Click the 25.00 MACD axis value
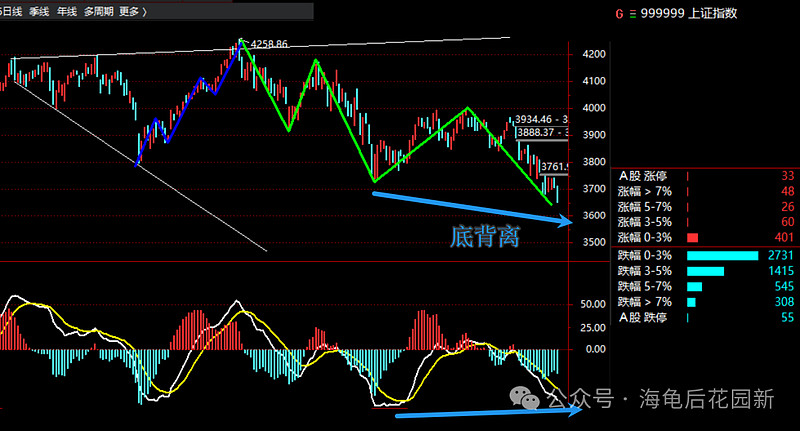Image resolution: width=800 pixels, height=431 pixels. click(x=593, y=327)
